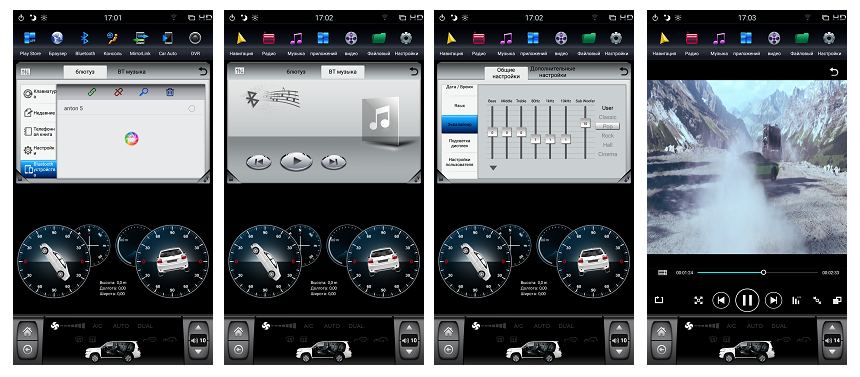Screen dimensions: 860x377
Task: Delete paired device with trash icon
Action: coord(170,92)
